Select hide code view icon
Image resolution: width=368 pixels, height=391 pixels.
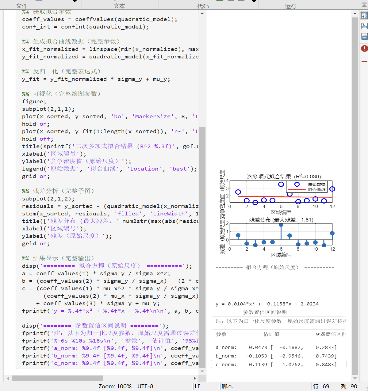(364, 36)
